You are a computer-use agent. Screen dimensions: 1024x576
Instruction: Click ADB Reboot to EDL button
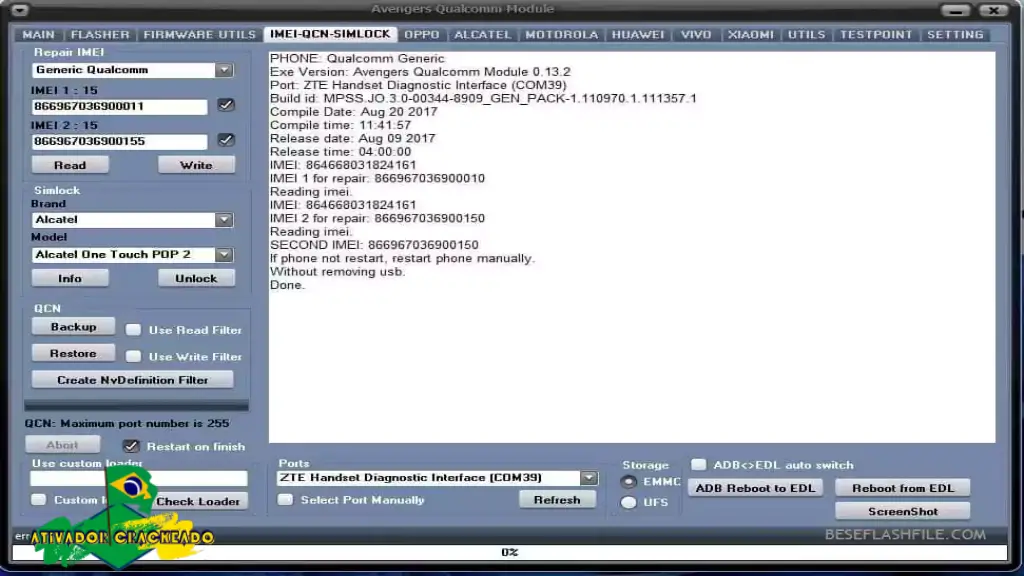[x=756, y=488]
